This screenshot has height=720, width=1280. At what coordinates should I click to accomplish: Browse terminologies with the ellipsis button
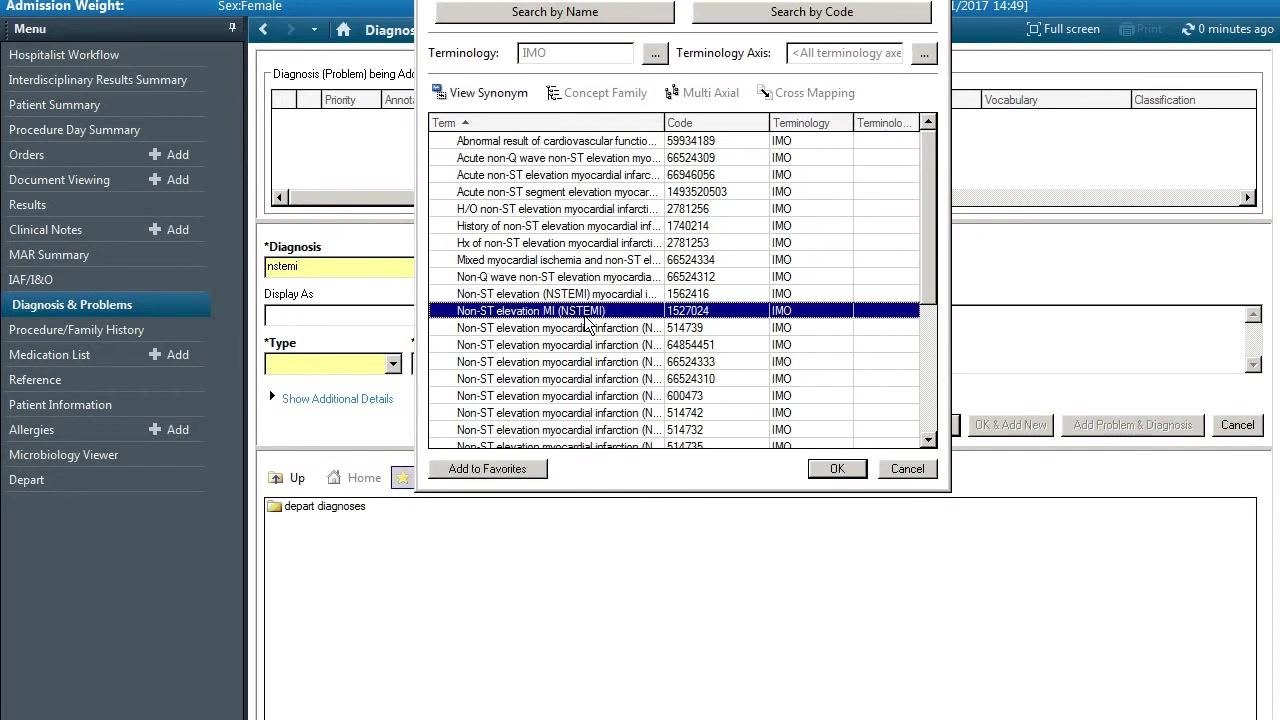(x=655, y=53)
